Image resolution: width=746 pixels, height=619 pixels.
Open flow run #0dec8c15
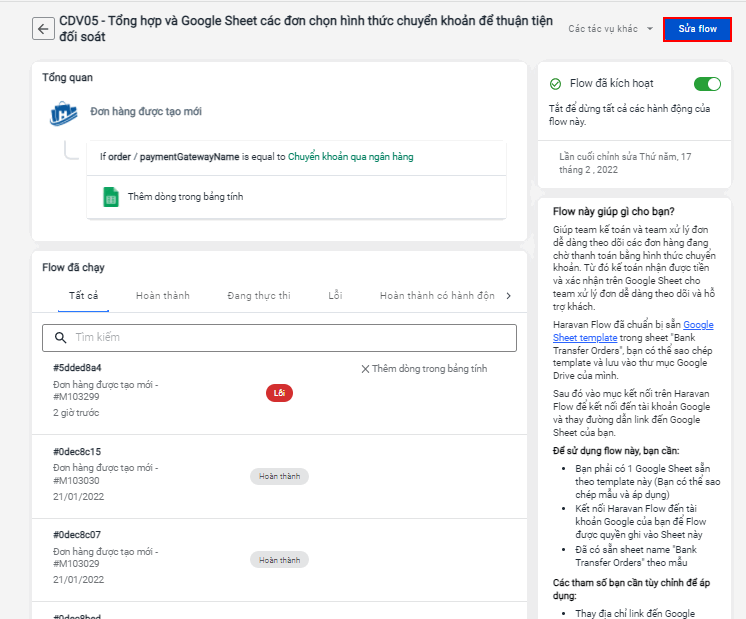77,452
